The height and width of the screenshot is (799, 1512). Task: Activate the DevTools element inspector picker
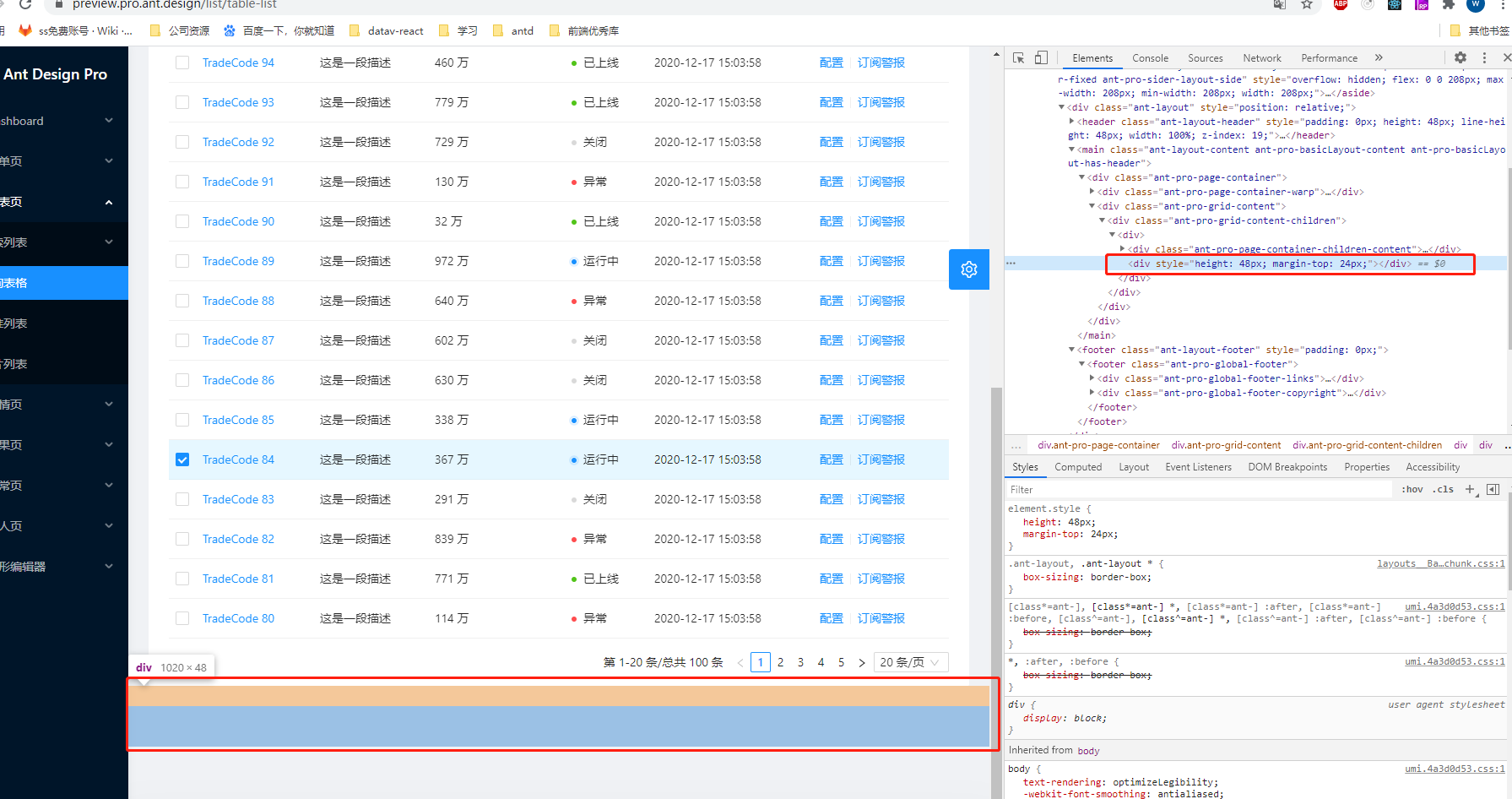(1019, 58)
